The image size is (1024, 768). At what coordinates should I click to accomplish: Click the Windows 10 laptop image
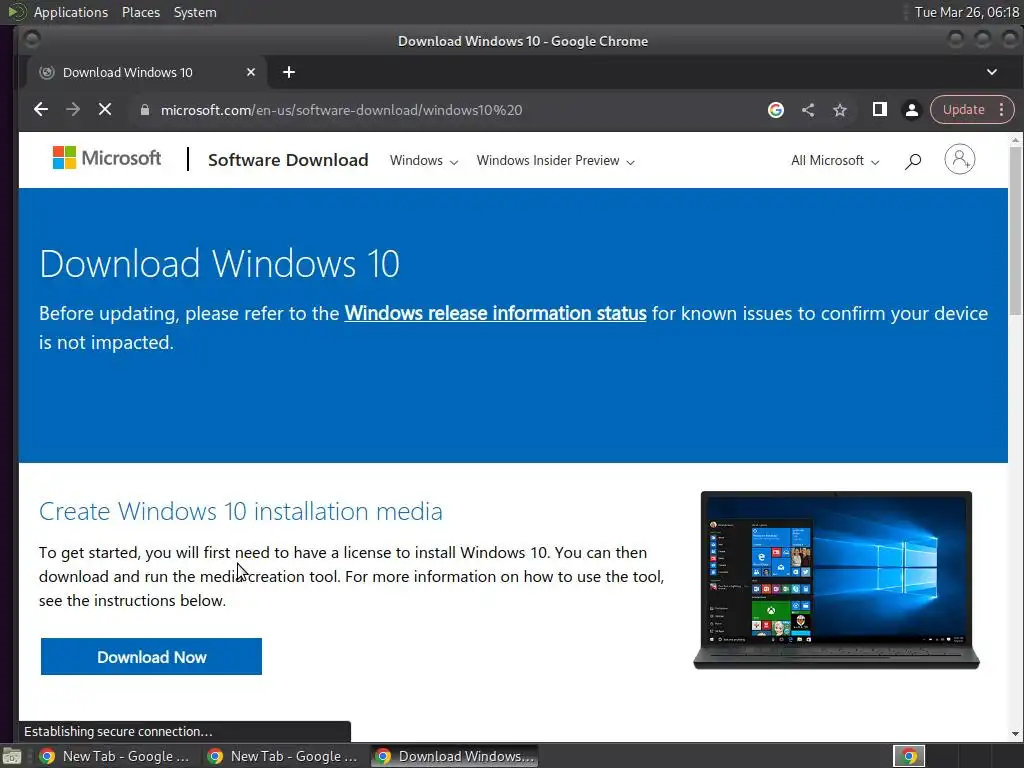(836, 580)
